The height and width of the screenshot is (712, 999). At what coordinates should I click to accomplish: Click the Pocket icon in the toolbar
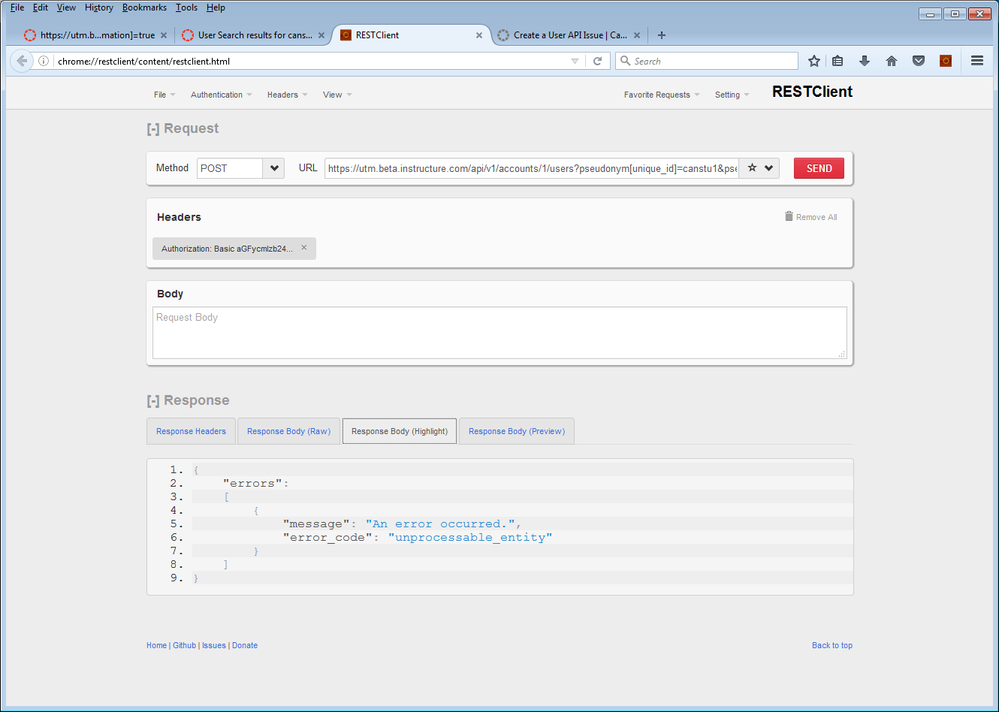point(918,61)
